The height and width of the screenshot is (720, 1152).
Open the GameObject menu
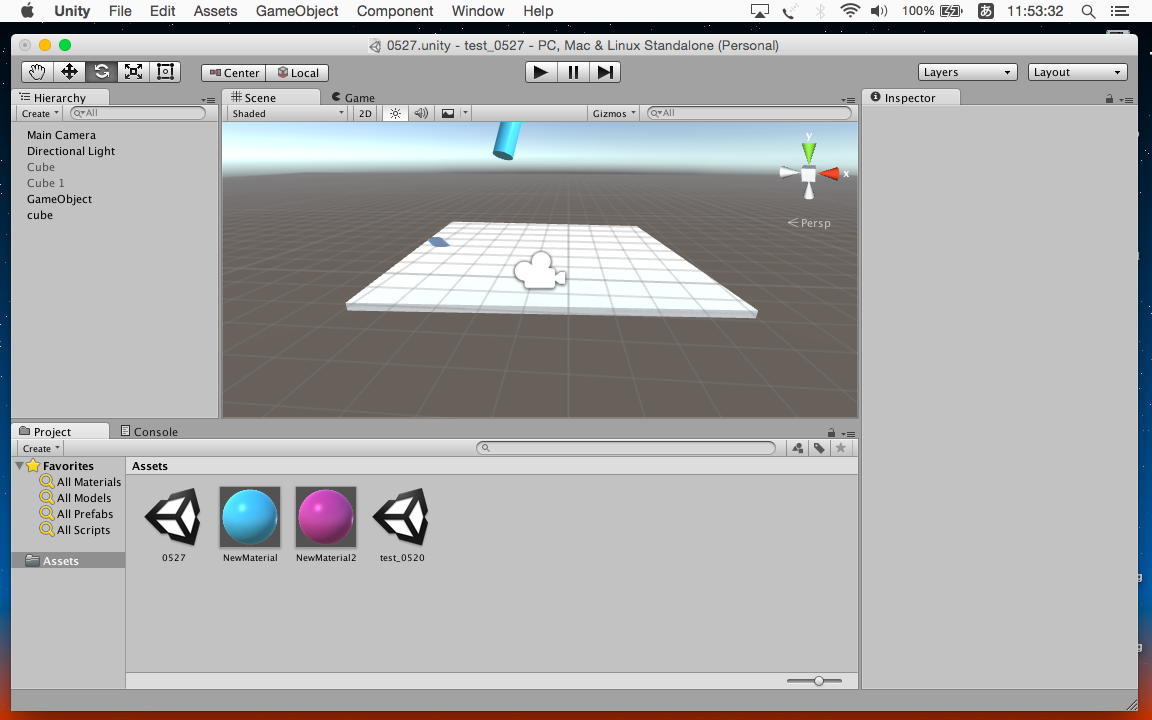point(297,11)
